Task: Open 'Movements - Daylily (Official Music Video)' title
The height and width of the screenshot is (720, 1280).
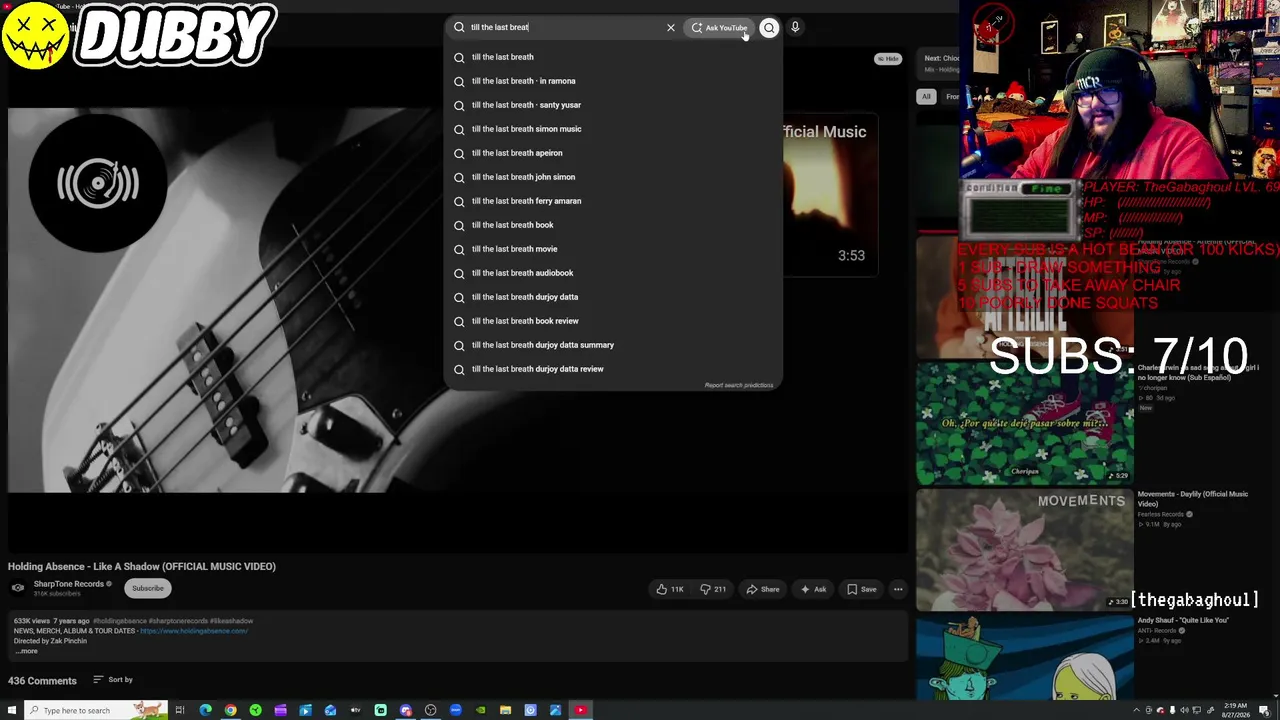Action: (x=1193, y=499)
